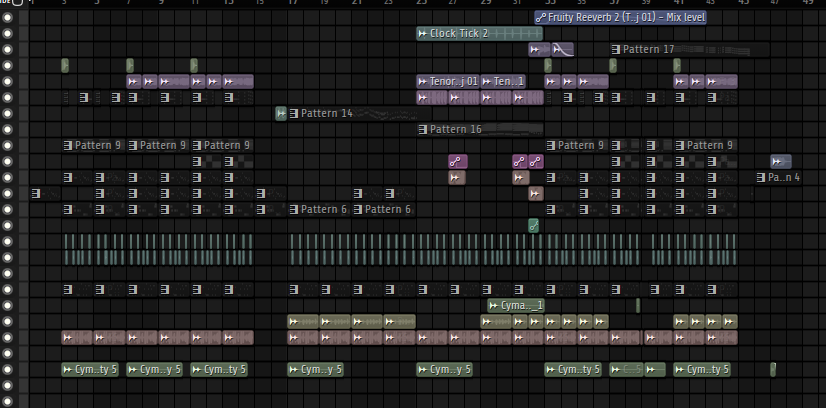Click bar 33 on the timeline ruler
Image resolution: width=826 pixels, height=408 pixels.
click(550, 3)
